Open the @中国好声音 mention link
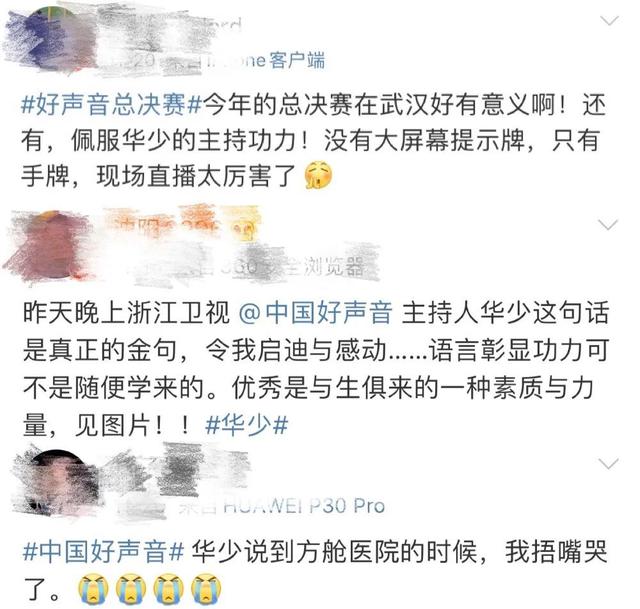Screen dimensions: 640x609 (x=315, y=312)
